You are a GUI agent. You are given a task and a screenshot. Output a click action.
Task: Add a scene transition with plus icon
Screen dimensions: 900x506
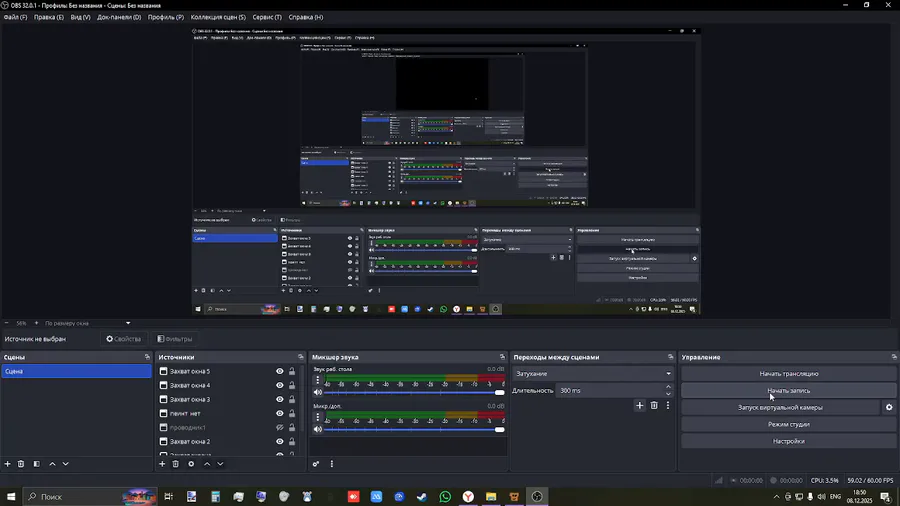(640, 405)
